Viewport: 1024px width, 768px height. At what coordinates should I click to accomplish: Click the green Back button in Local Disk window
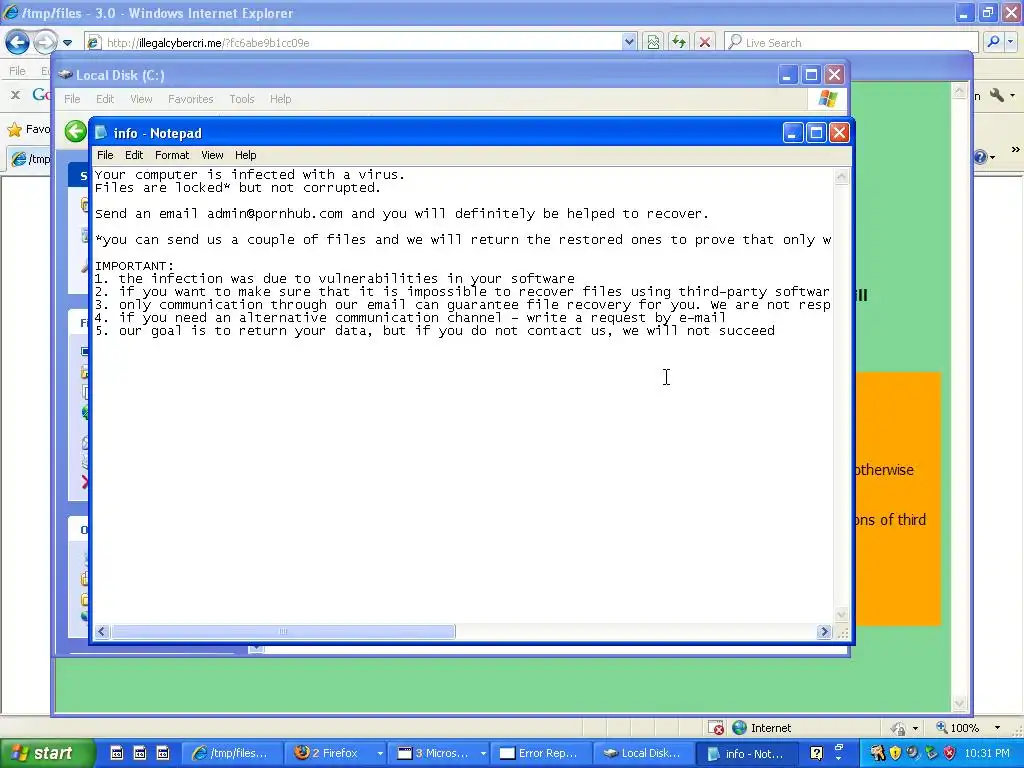[x=76, y=131]
